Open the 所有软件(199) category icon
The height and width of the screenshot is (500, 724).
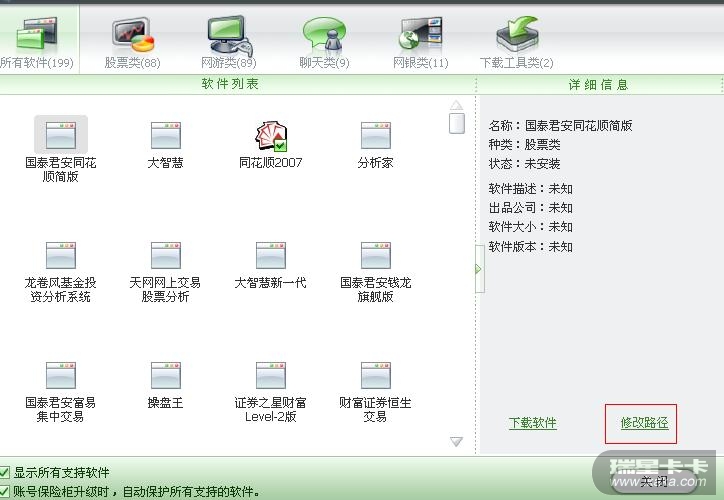37,33
